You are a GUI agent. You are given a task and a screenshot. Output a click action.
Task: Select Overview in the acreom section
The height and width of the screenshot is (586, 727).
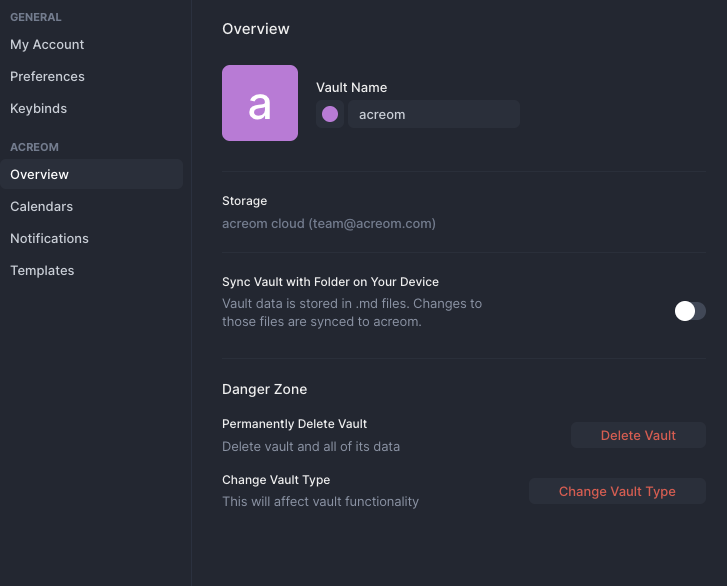[91, 174]
